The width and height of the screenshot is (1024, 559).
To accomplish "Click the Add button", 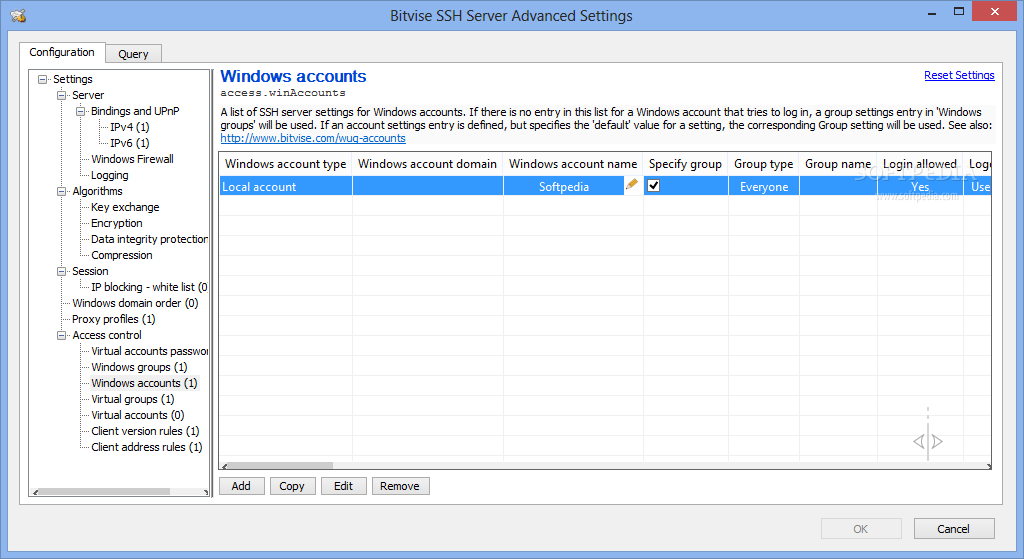I will 241,486.
